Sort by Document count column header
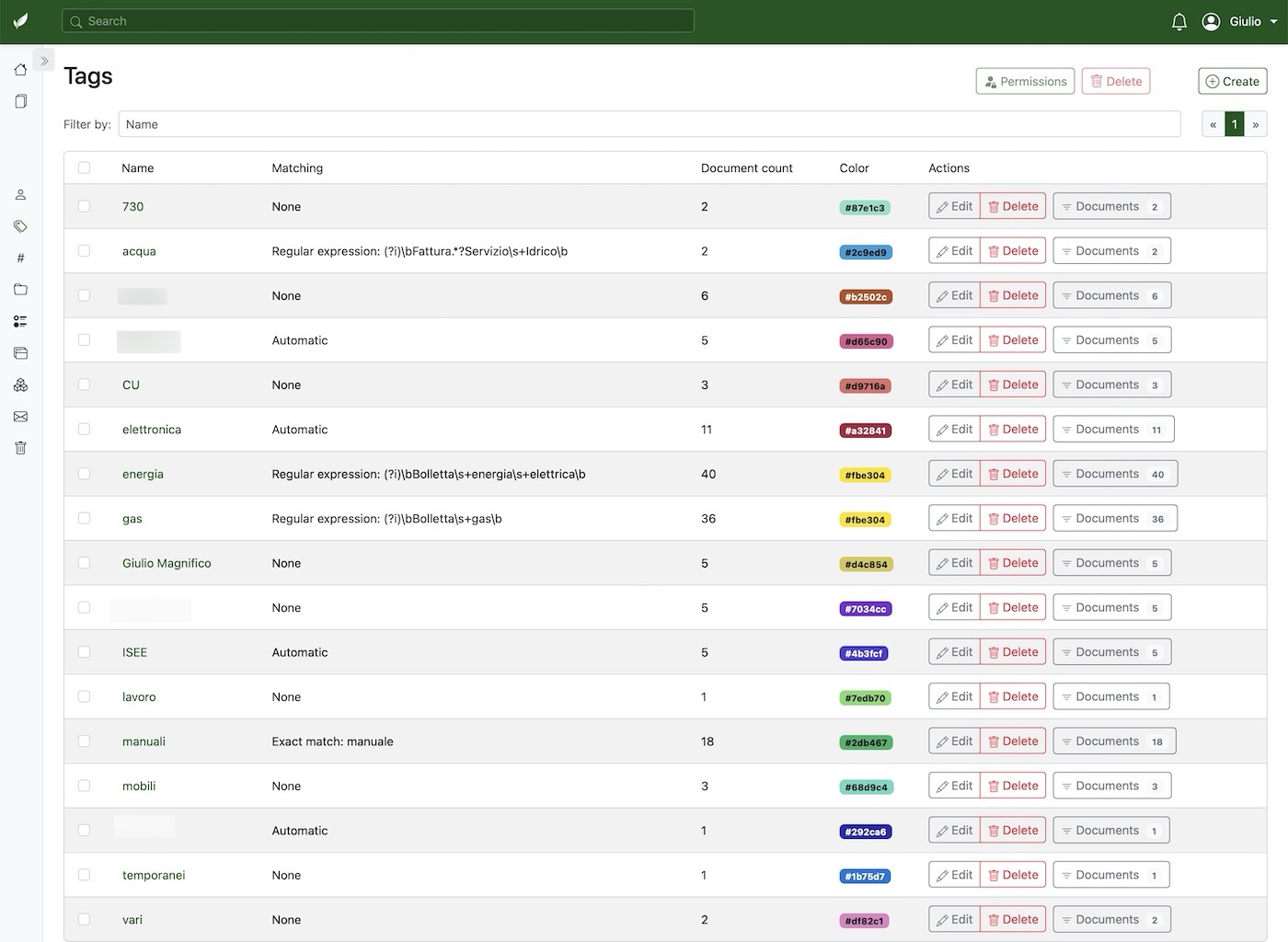The width and height of the screenshot is (1288, 942). [747, 168]
